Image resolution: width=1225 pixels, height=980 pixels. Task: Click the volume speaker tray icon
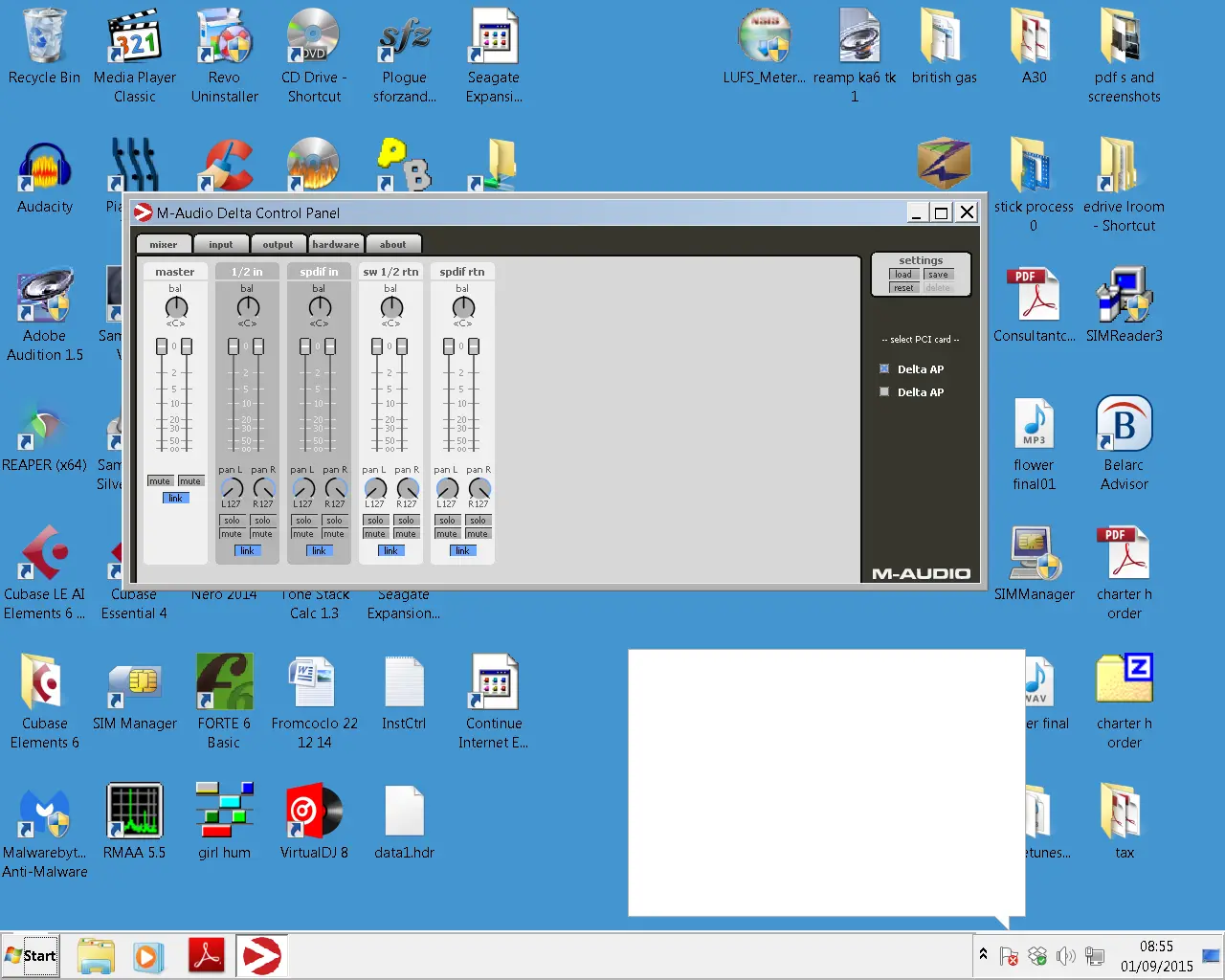click(x=1065, y=956)
